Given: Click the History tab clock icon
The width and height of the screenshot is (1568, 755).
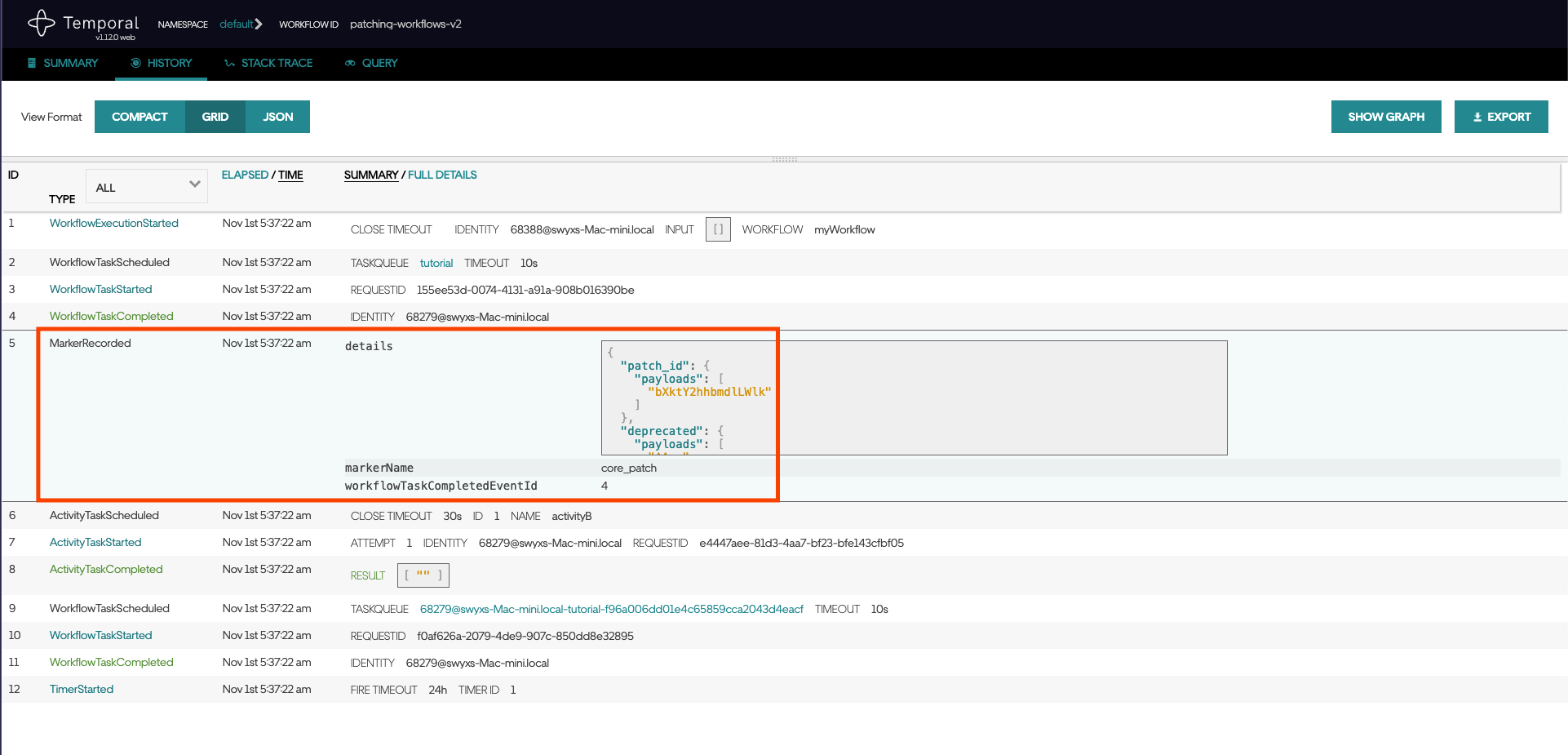Looking at the screenshot, I should [135, 63].
